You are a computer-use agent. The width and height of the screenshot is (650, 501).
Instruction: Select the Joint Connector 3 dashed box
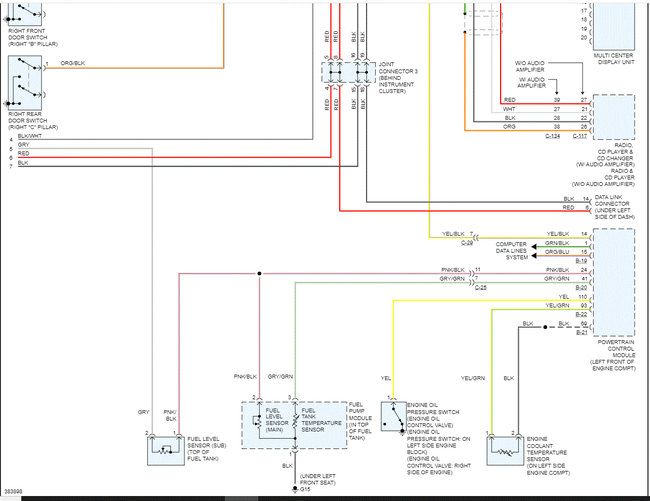pyautogui.click(x=348, y=73)
